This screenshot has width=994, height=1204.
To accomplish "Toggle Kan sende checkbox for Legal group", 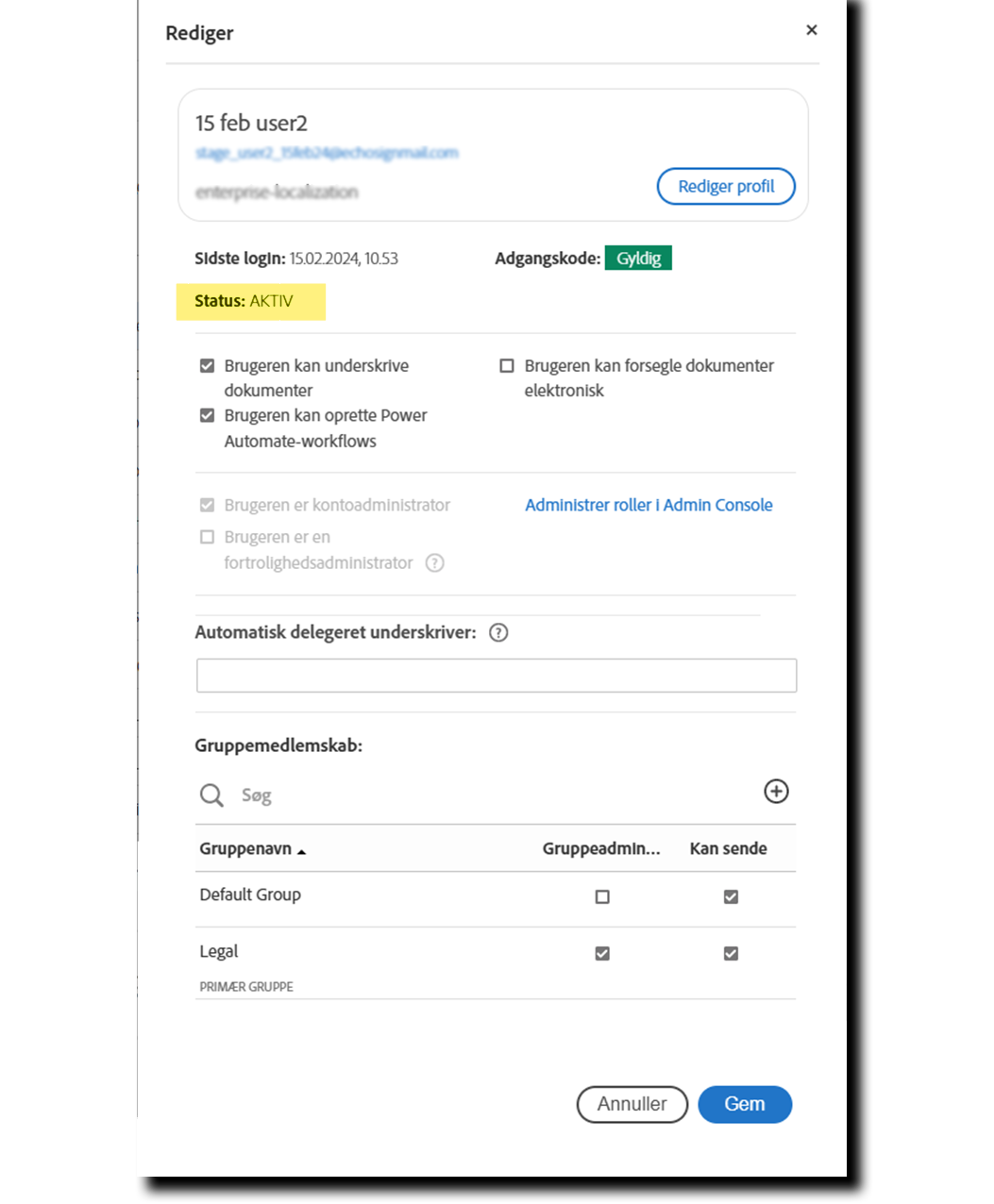I will tap(731, 953).
